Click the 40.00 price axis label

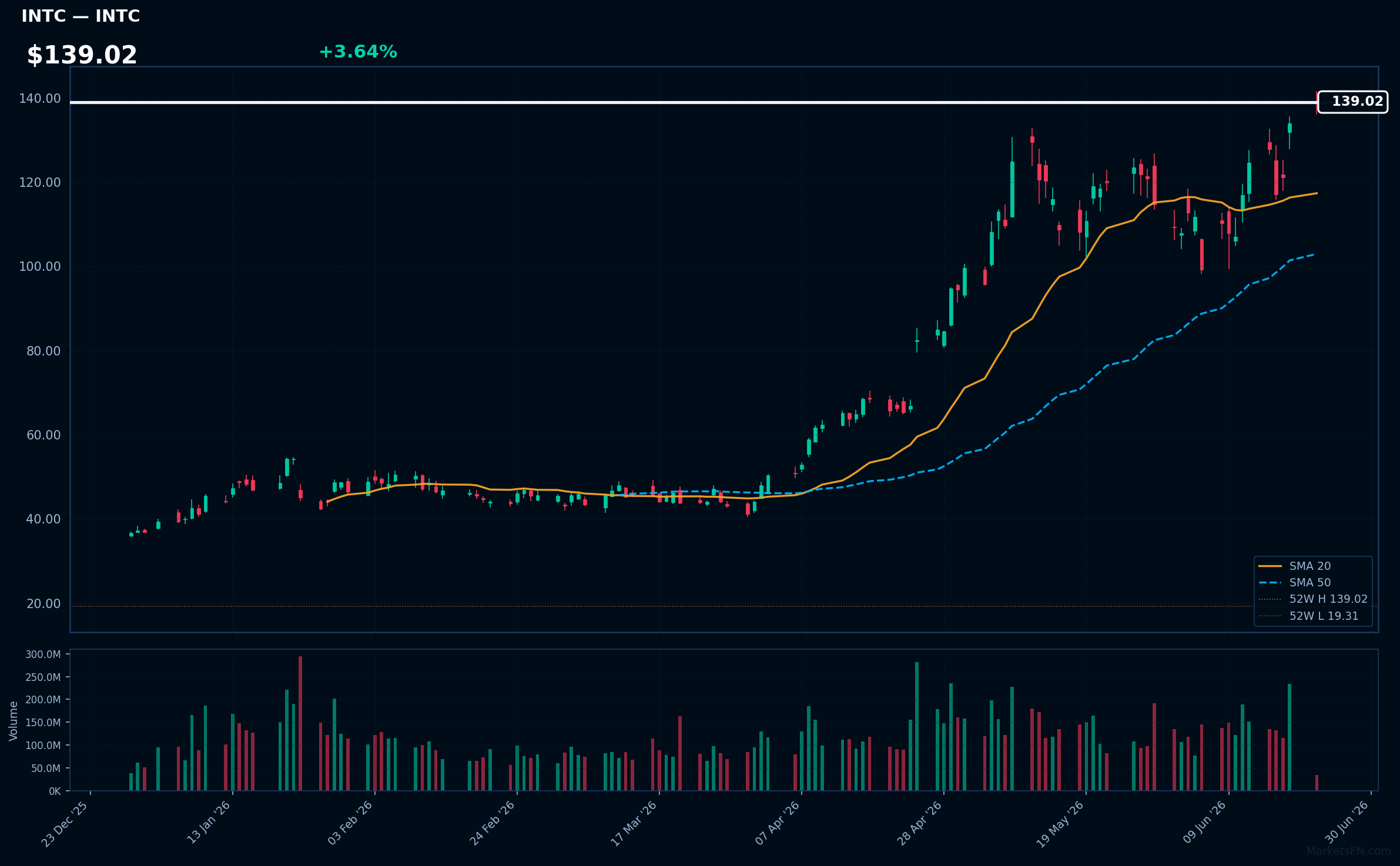tap(43, 519)
